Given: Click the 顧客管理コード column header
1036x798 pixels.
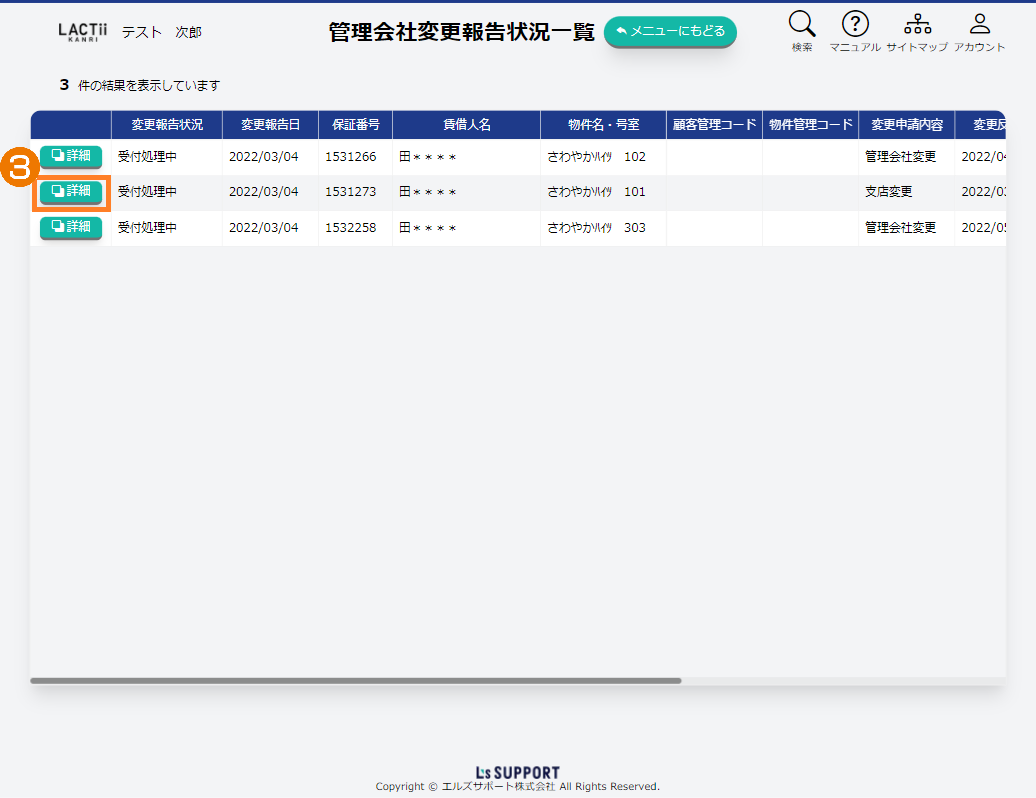Looking at the screenshot, I should tap(714, 125).
